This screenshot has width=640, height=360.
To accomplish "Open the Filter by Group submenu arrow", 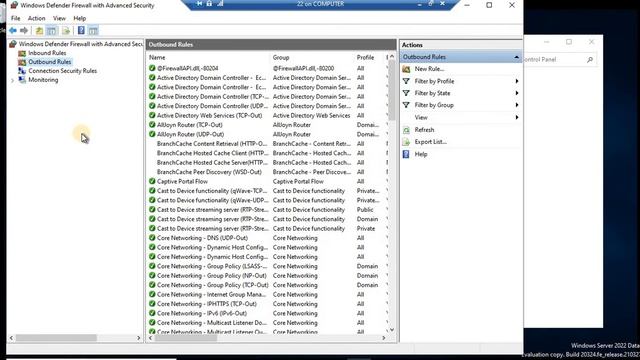I will click(x=517, y=105).
